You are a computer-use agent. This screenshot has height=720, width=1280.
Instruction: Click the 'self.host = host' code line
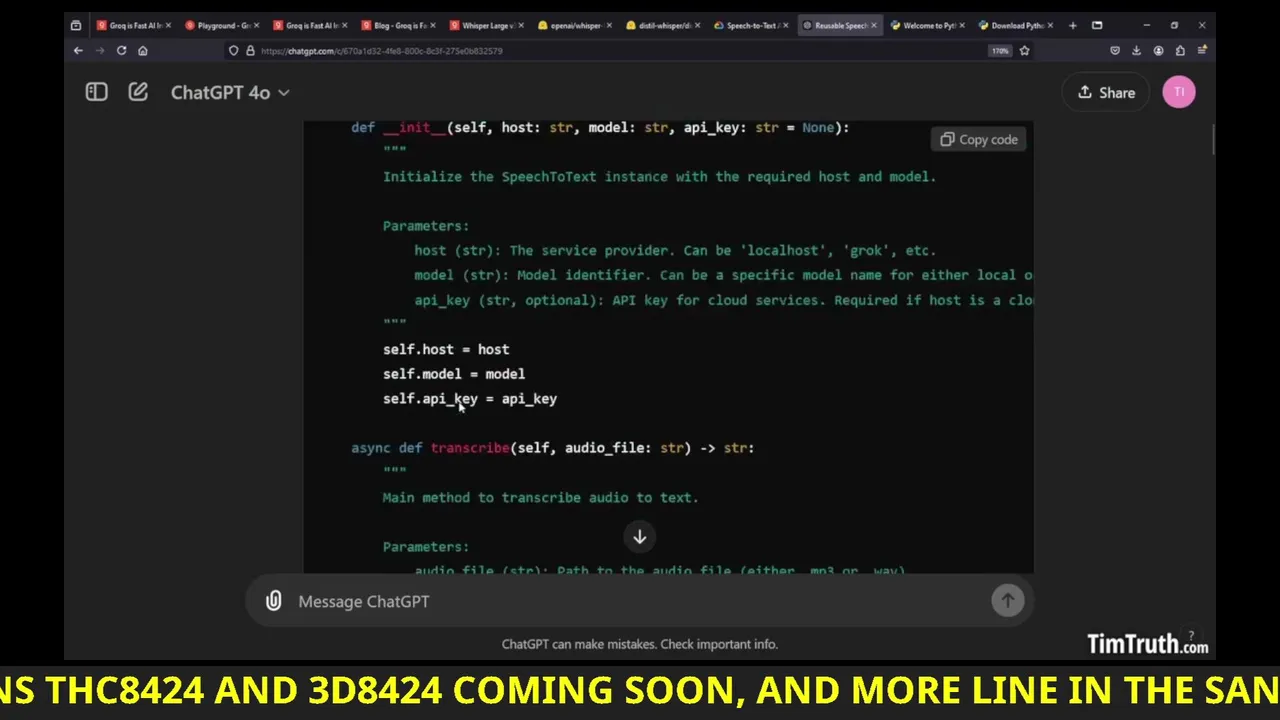pyautogui.click(x=446, y=349)
